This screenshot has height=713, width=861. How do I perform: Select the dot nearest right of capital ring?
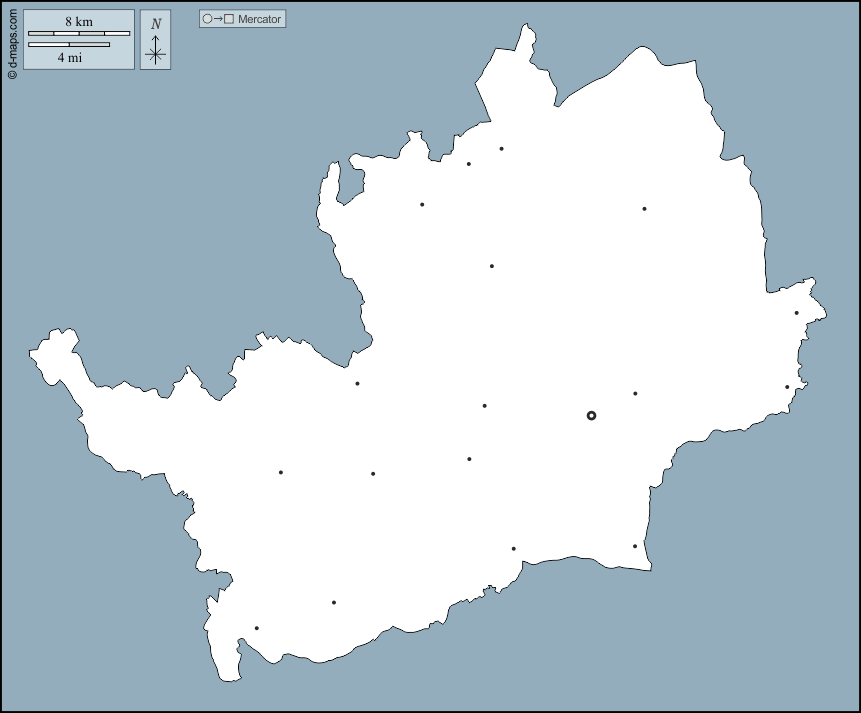pos(635,393)
